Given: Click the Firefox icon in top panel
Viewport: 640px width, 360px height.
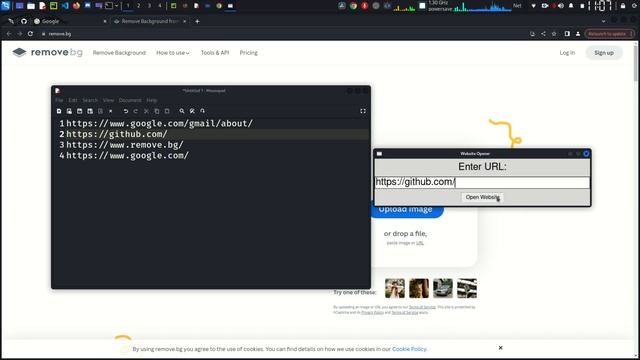Looking at the screenshot, I should tap(76, 6).
